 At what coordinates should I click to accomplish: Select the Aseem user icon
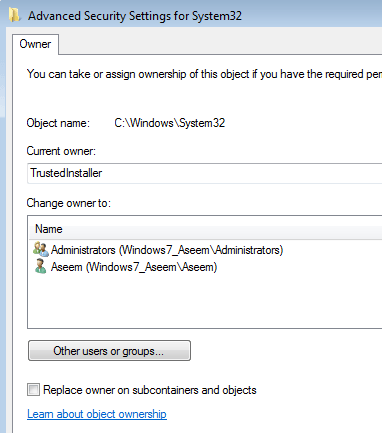point(40,266)
